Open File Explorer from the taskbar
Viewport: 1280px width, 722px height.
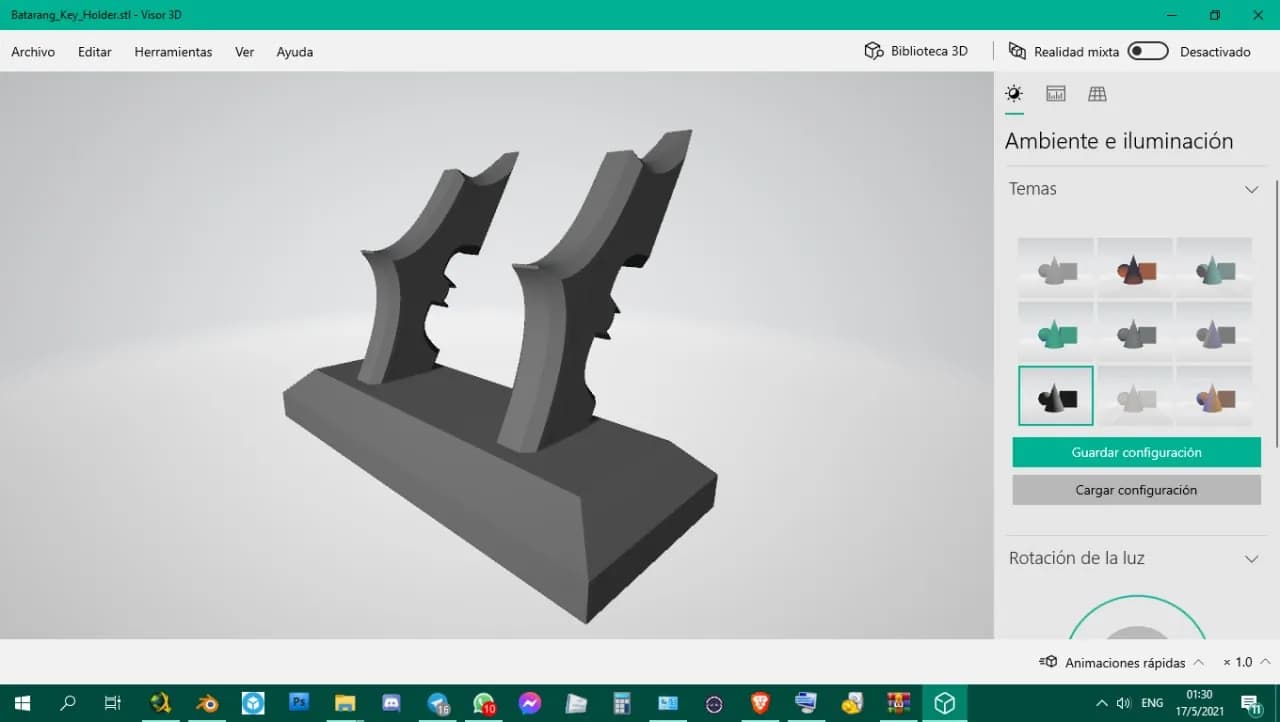[345, 703]
